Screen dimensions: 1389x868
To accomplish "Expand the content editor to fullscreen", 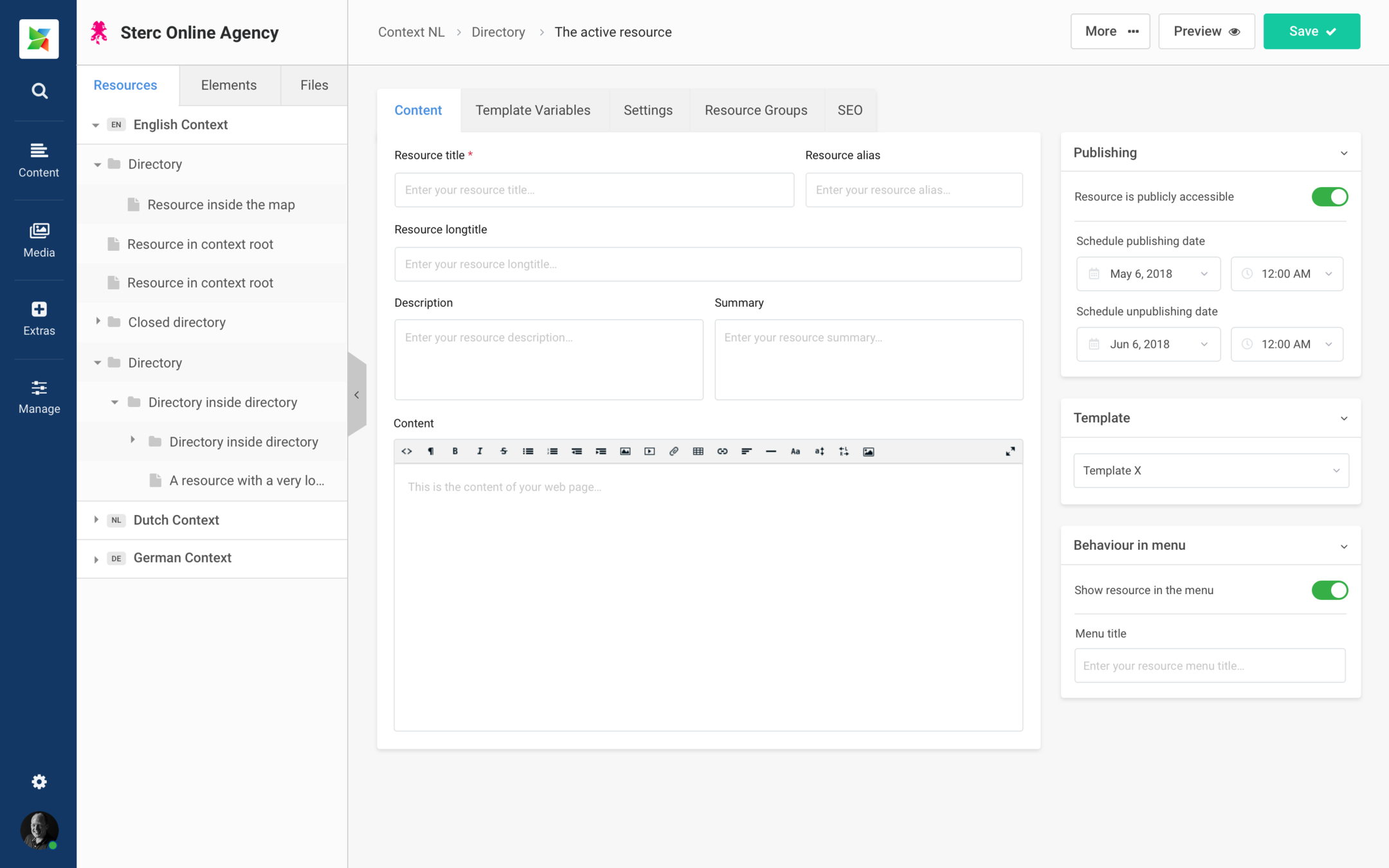I will [1010, 451].
